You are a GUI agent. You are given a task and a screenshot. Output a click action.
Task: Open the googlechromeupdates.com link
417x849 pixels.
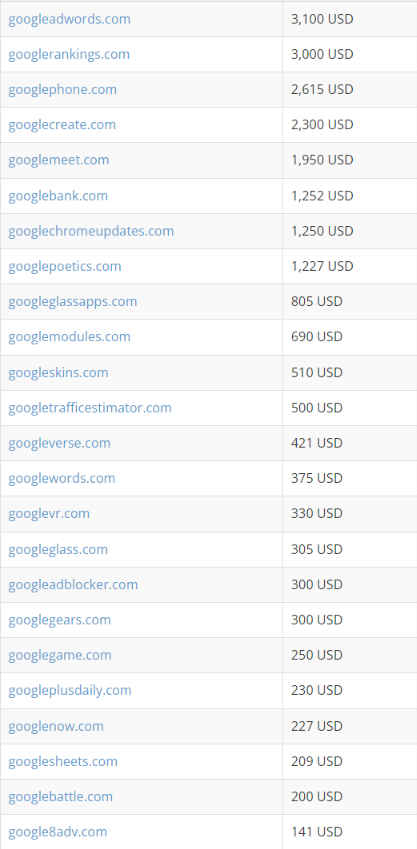tap(91, 231)
